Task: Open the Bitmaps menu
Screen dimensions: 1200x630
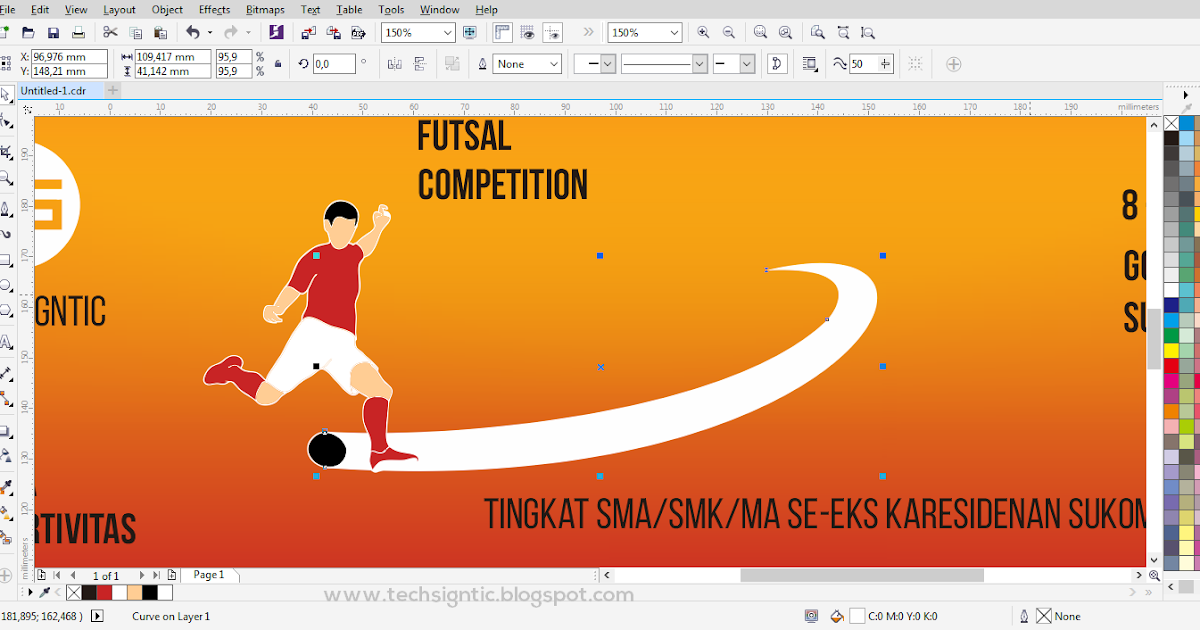Action: coord(265,9)
